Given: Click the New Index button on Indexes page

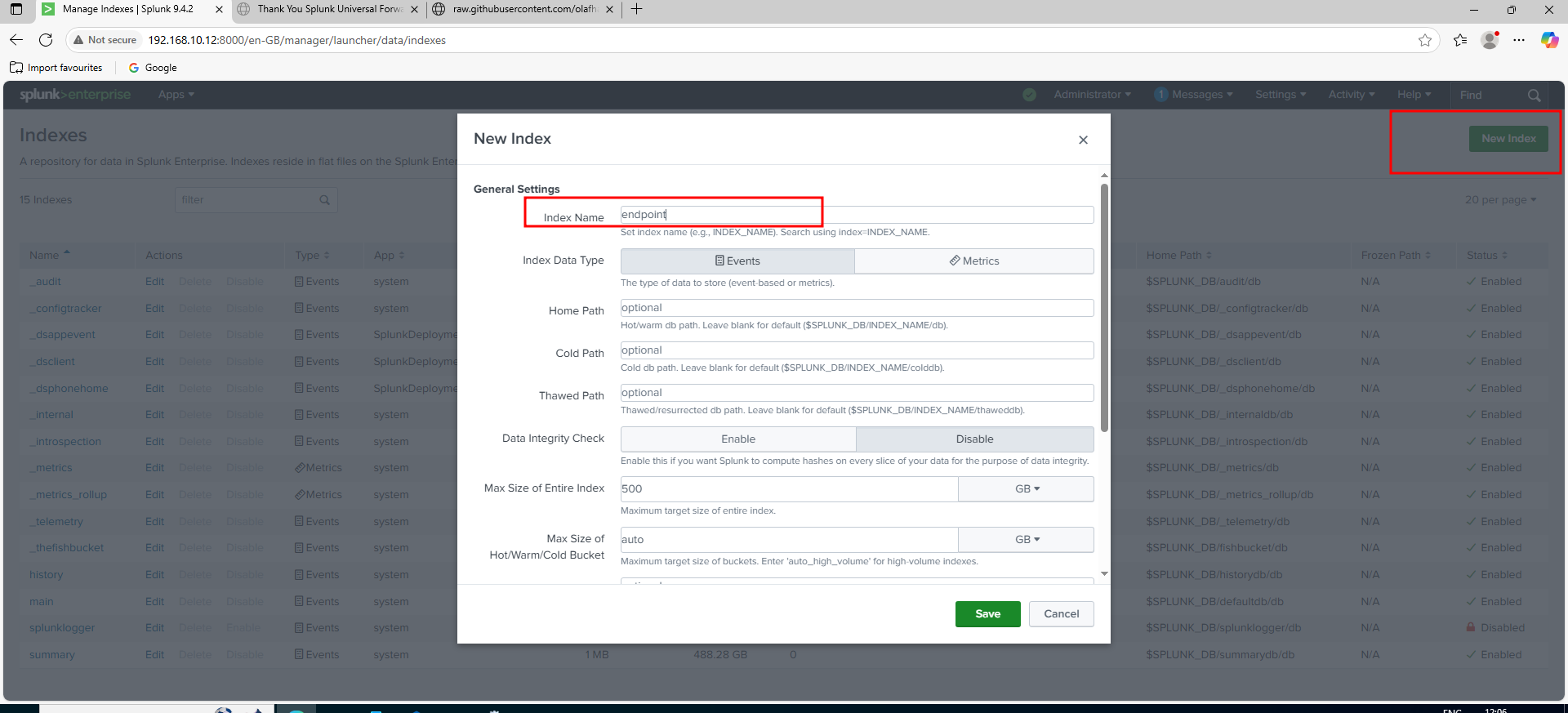Looking at the screenshot, I should click(1508, 139).
